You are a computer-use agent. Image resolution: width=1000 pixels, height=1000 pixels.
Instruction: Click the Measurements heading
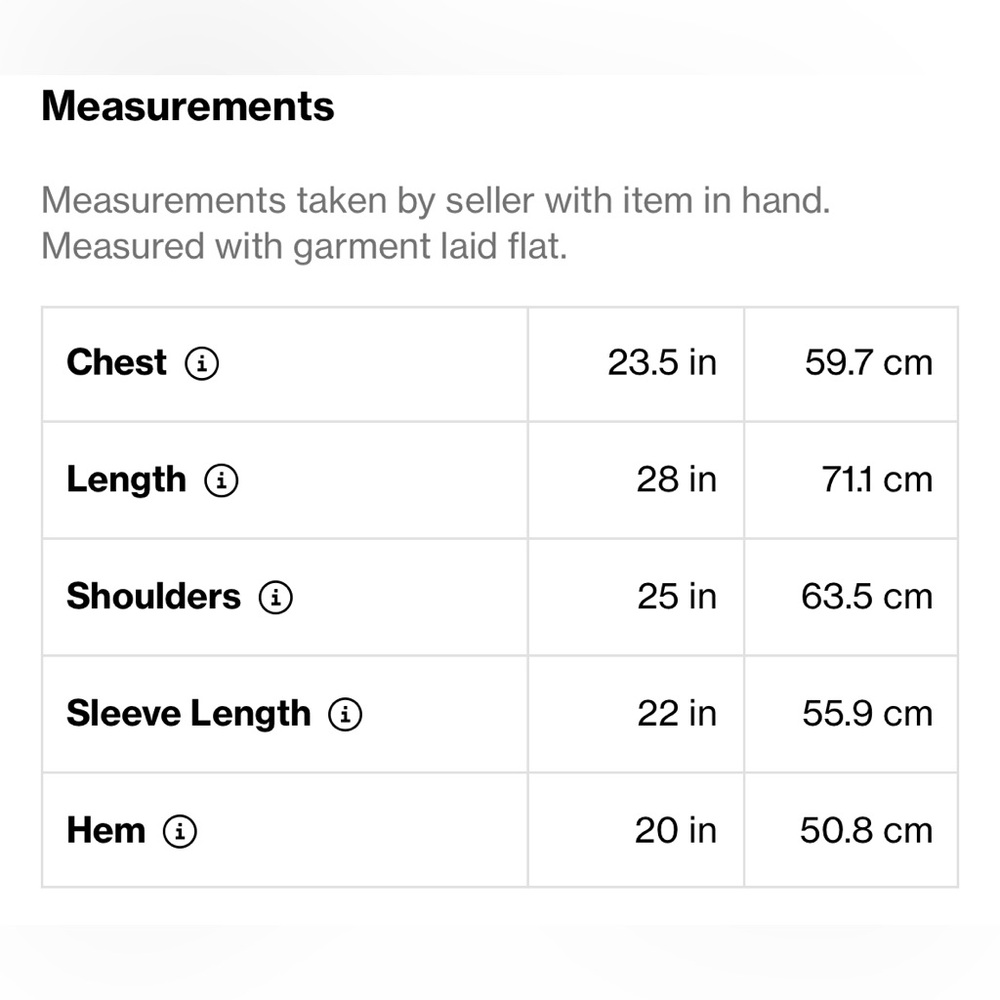[188, 106]
